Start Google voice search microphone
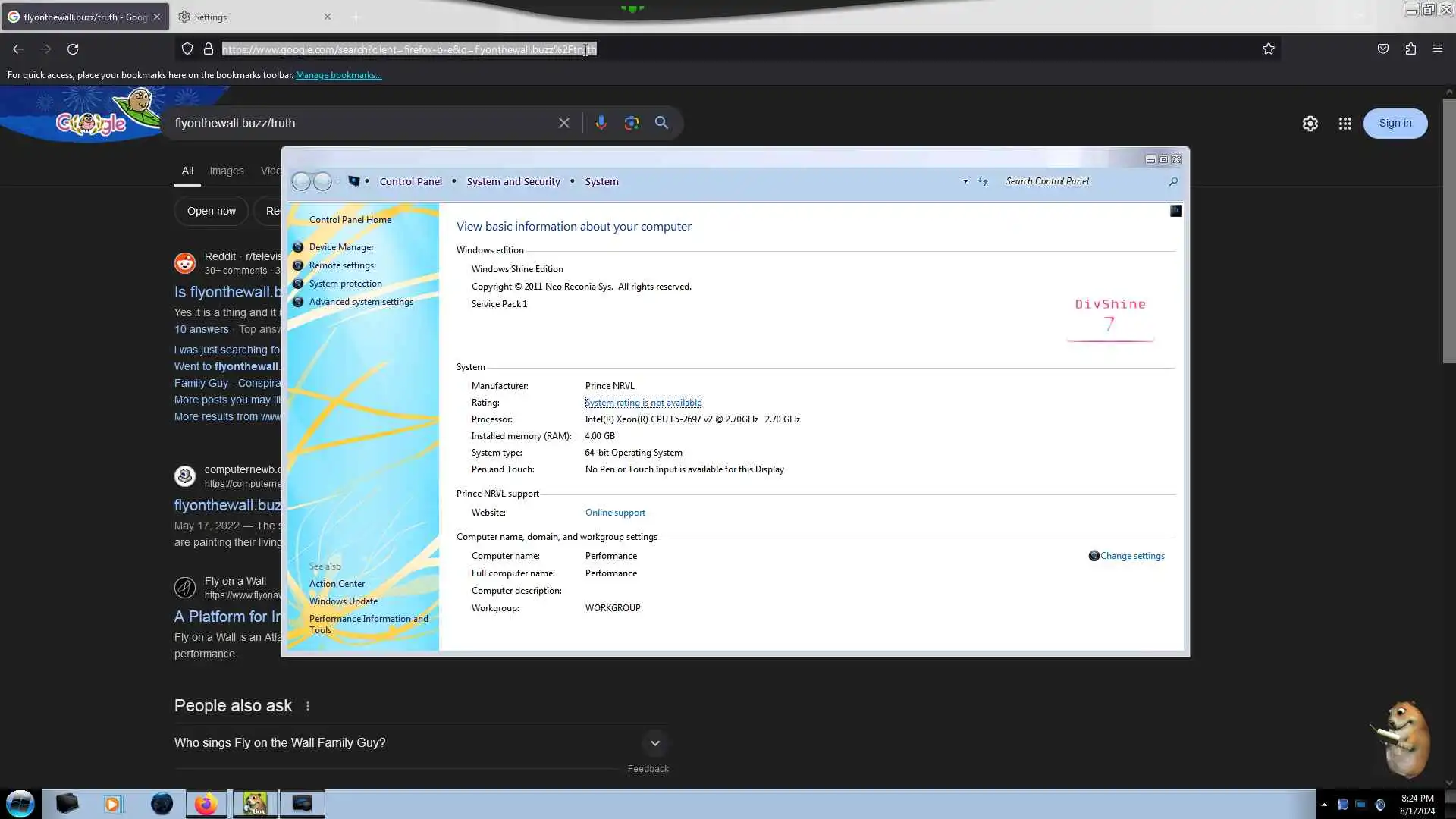1456x819 pixels. pos(601,123)
